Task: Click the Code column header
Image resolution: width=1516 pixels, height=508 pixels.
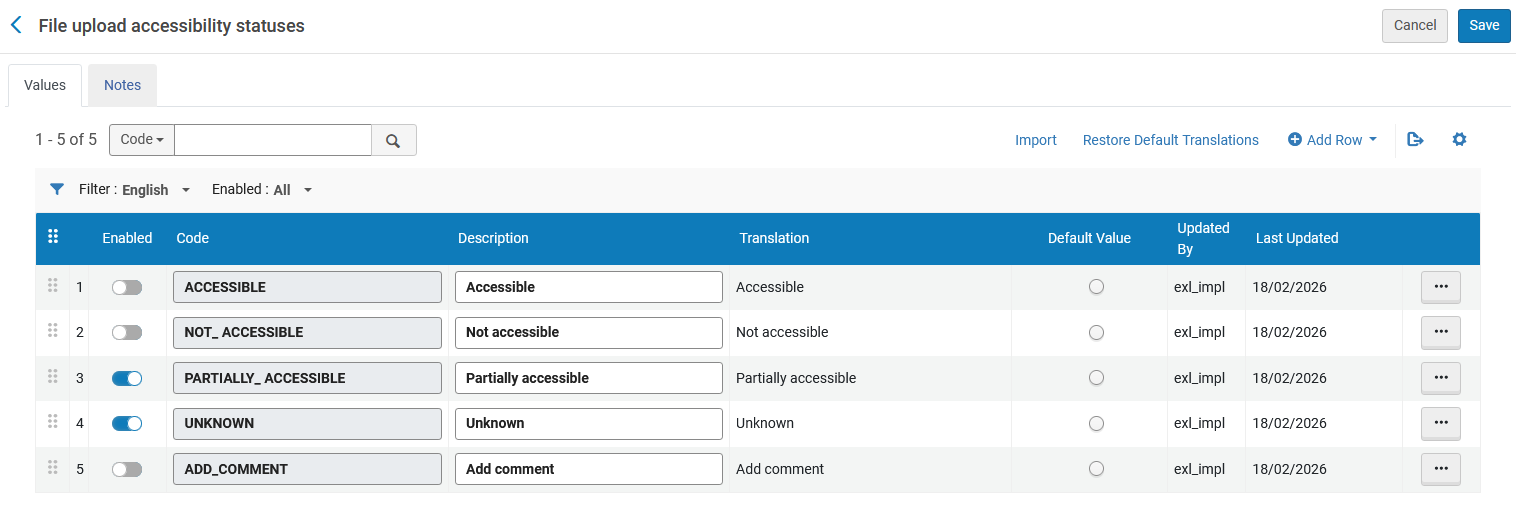Action: pos(193,238)
